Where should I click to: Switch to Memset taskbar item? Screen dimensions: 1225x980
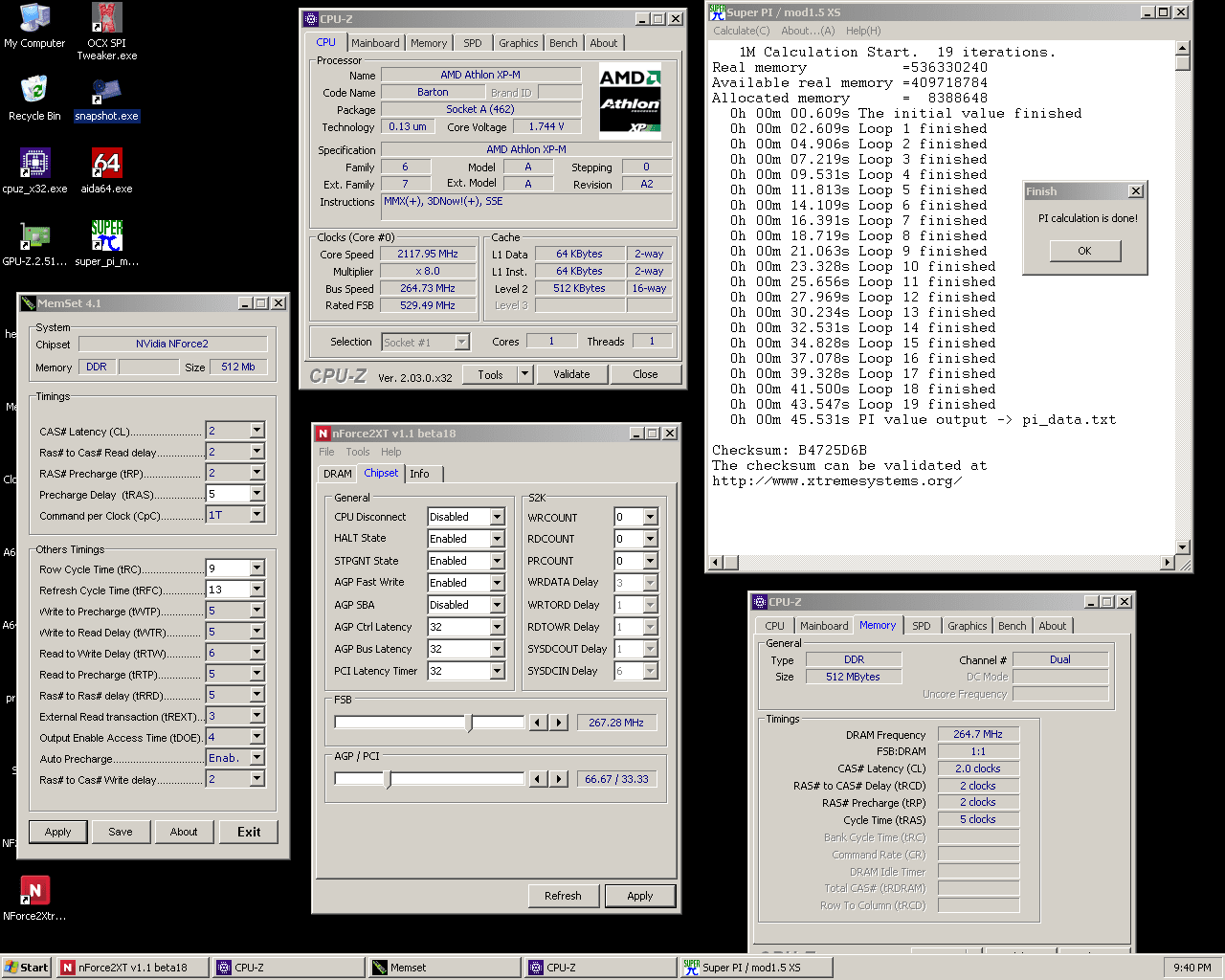[x=445, y=968]
